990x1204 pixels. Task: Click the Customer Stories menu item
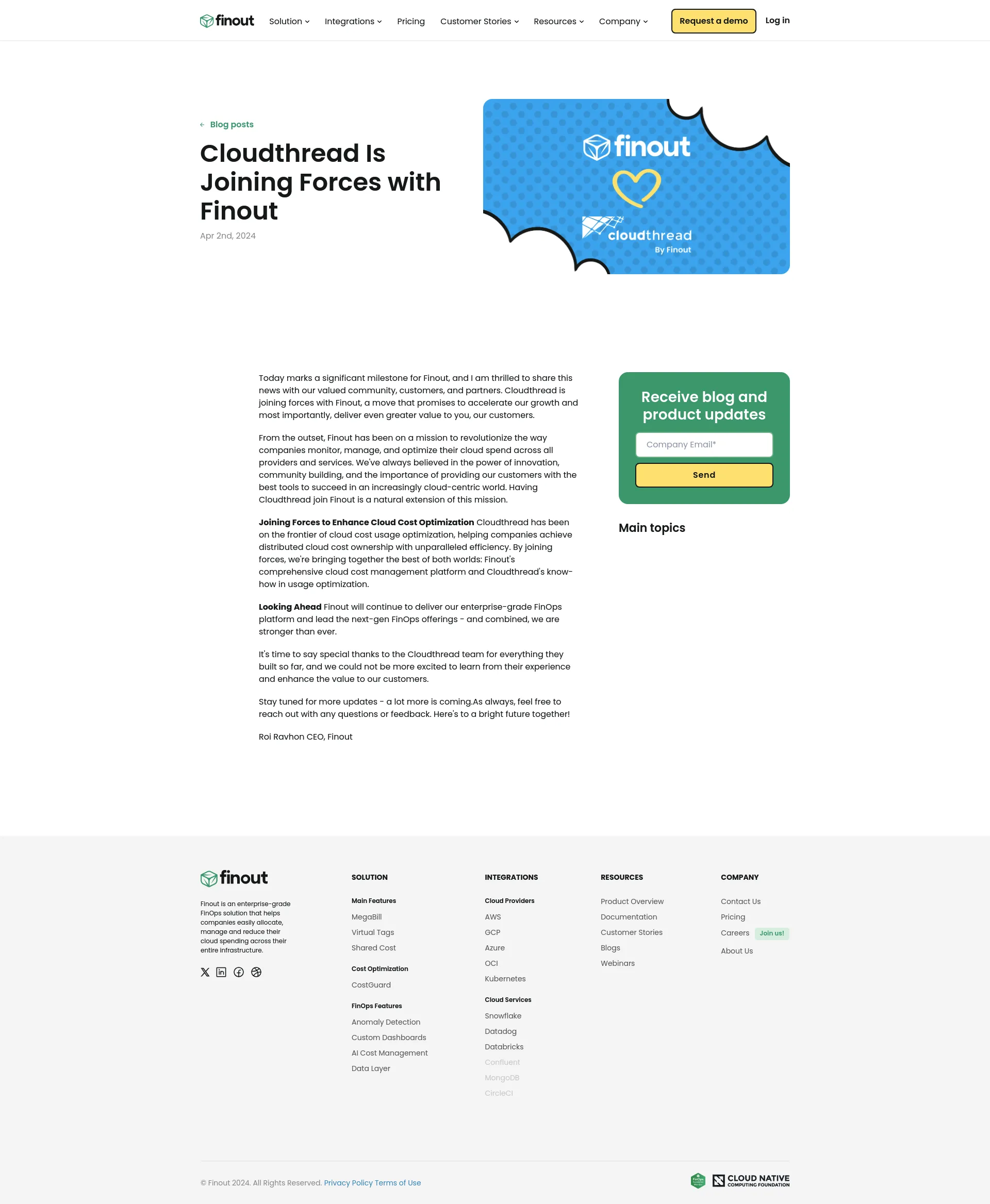[477, 20]
